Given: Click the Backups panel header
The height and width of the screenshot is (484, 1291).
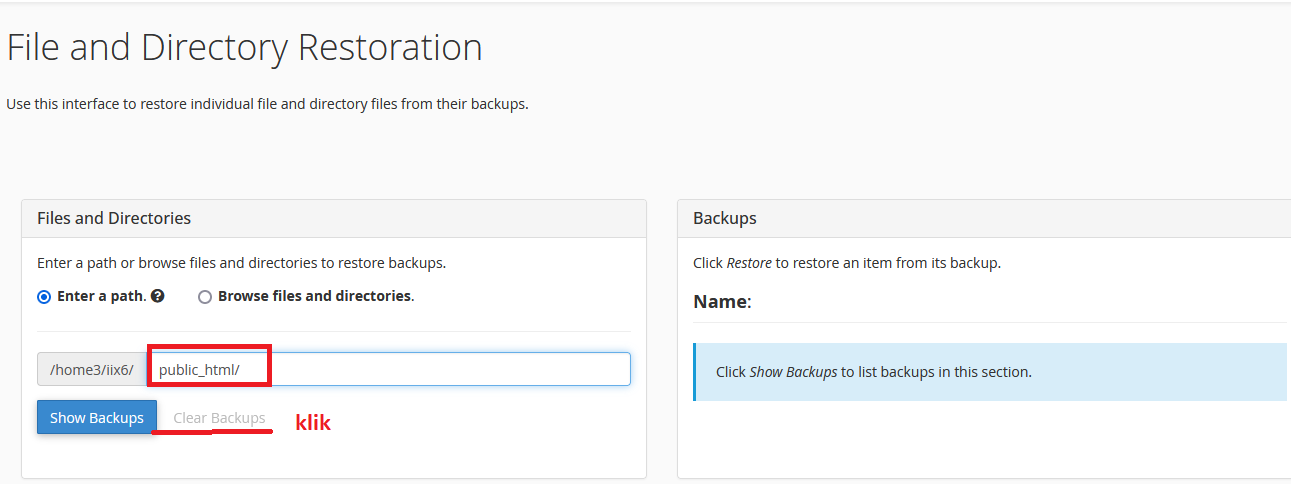Looking at the screenshot, I should click(x=725, y=218).
